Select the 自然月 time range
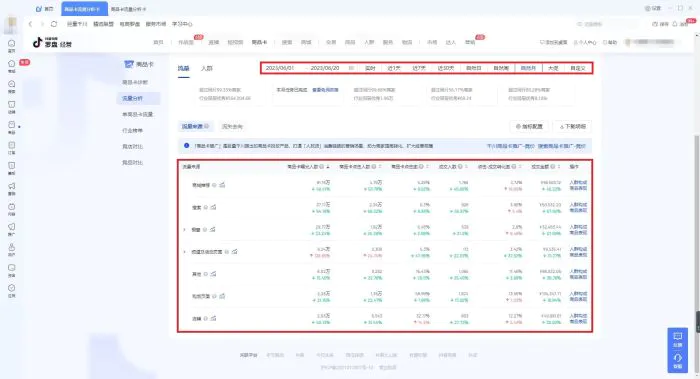The image size is (700, 379). (x=528, y=68)
